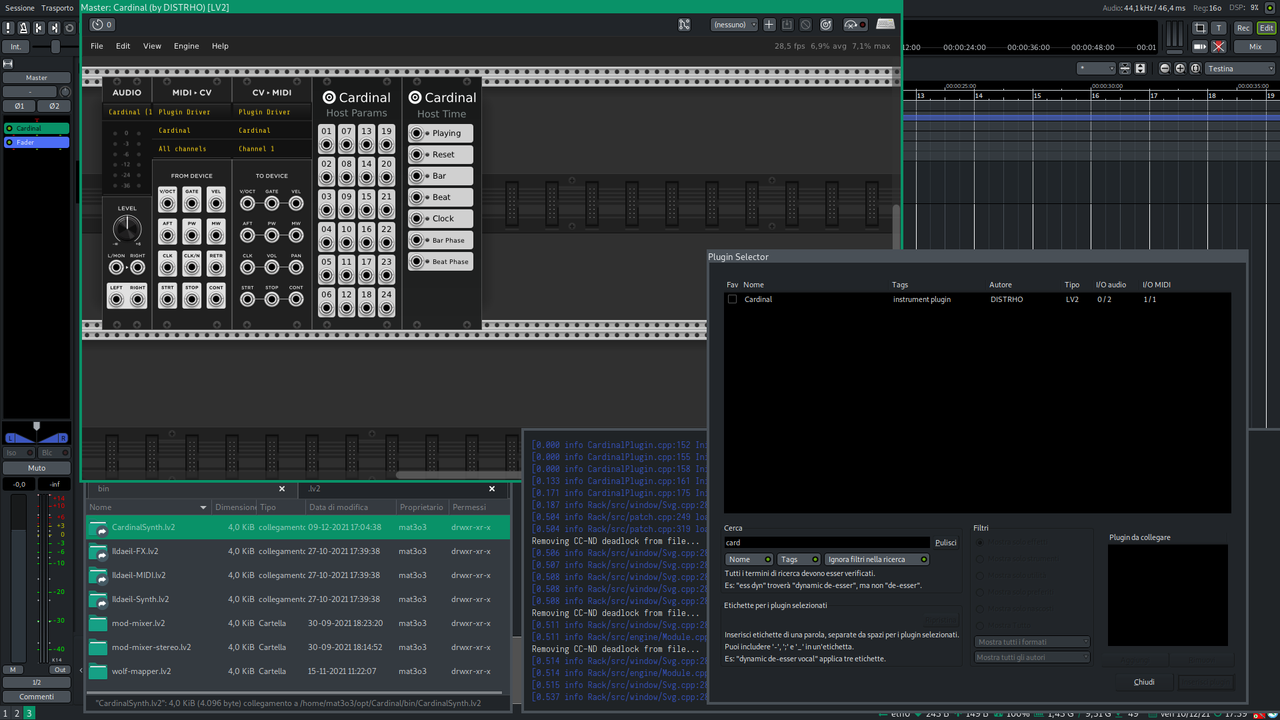1280x720 pixels.
Task: Click the Commenti button on the Master strip
Action: click(x=36, y=697)
